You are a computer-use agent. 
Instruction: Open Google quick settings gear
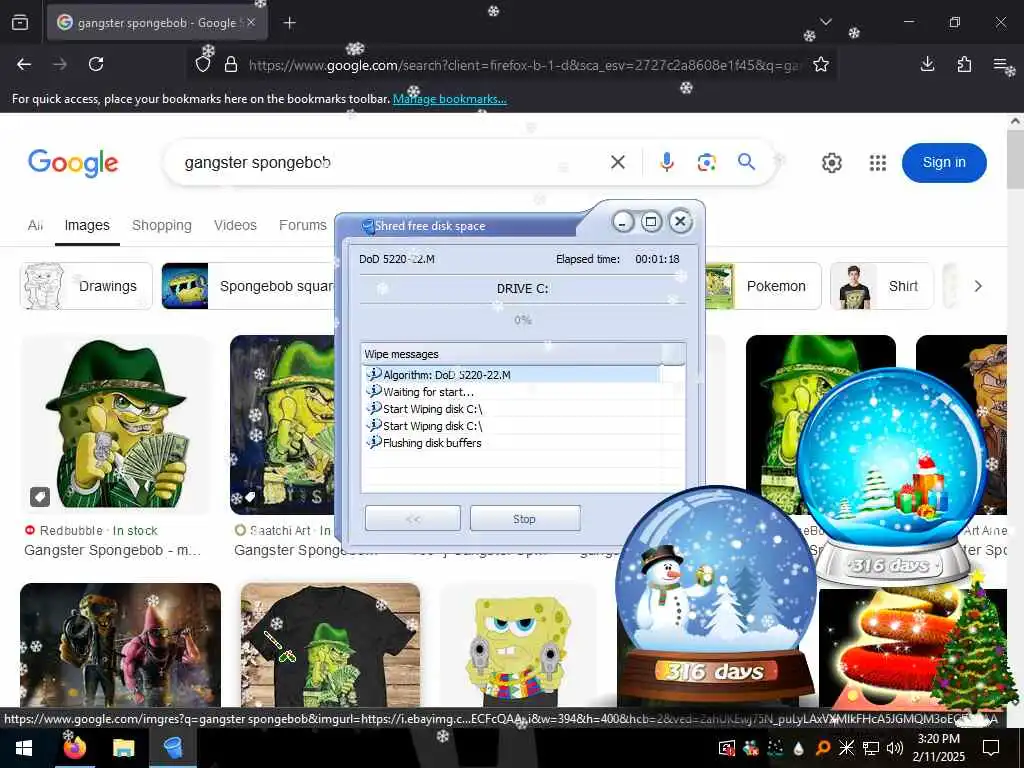[x=831, y=163]
